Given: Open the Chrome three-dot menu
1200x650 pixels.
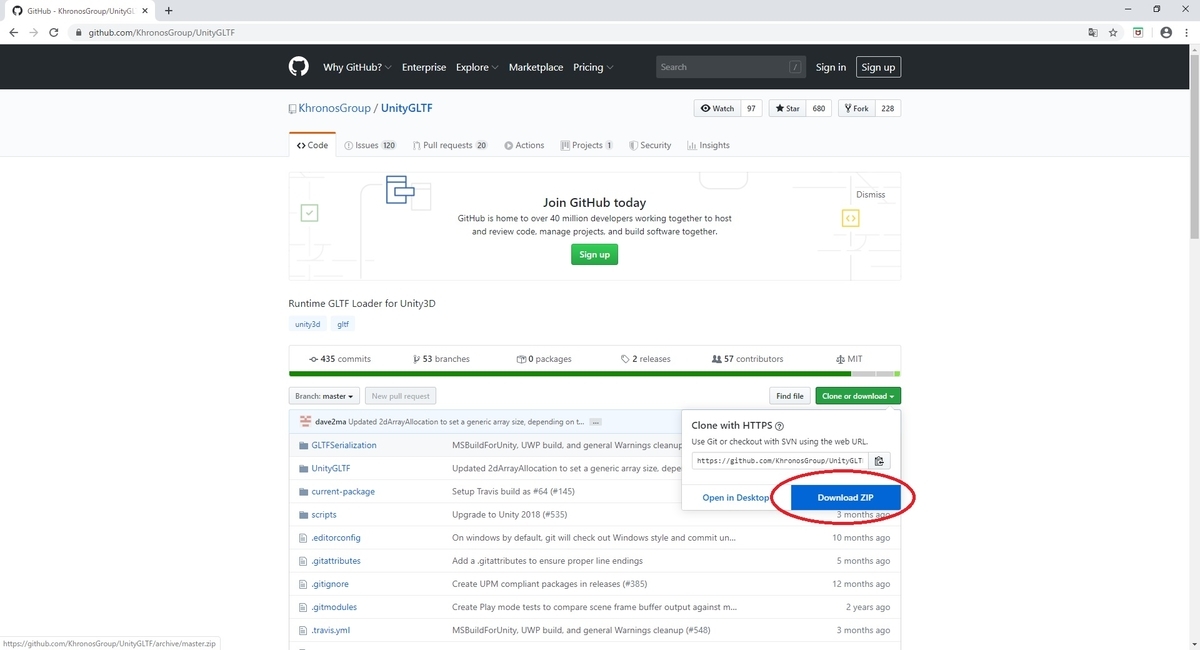Looking at the screenshot, I should point(1187,32).
